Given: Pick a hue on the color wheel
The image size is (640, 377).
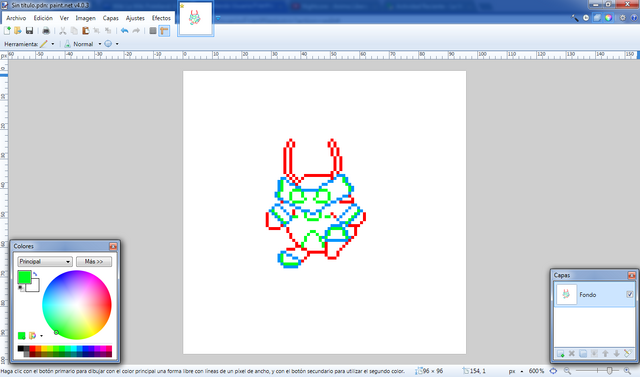Looking at the screenshot, I should pyautogui.click(x=77, y=304).
